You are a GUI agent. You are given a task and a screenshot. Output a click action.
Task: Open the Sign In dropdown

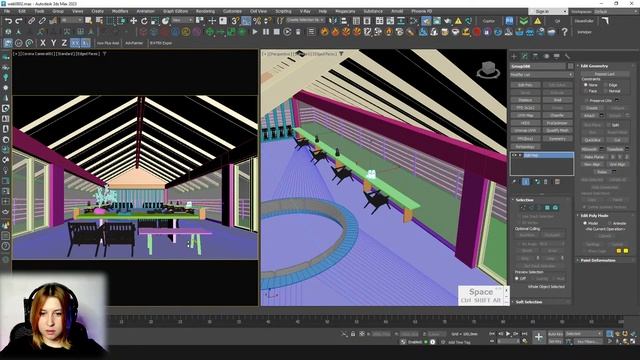pos(548,11)
